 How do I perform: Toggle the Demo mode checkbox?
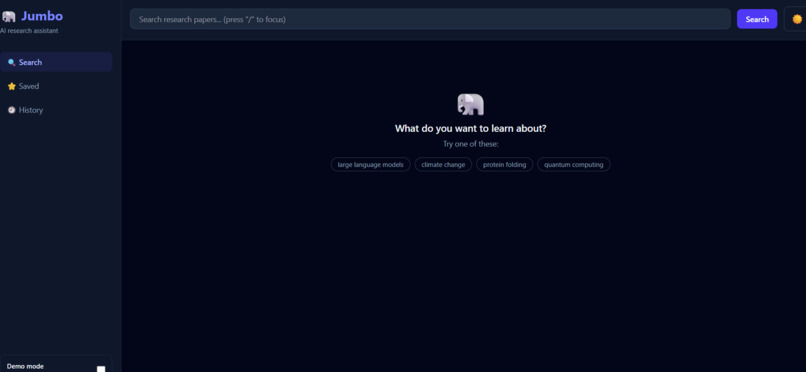(x=101, y=369)
